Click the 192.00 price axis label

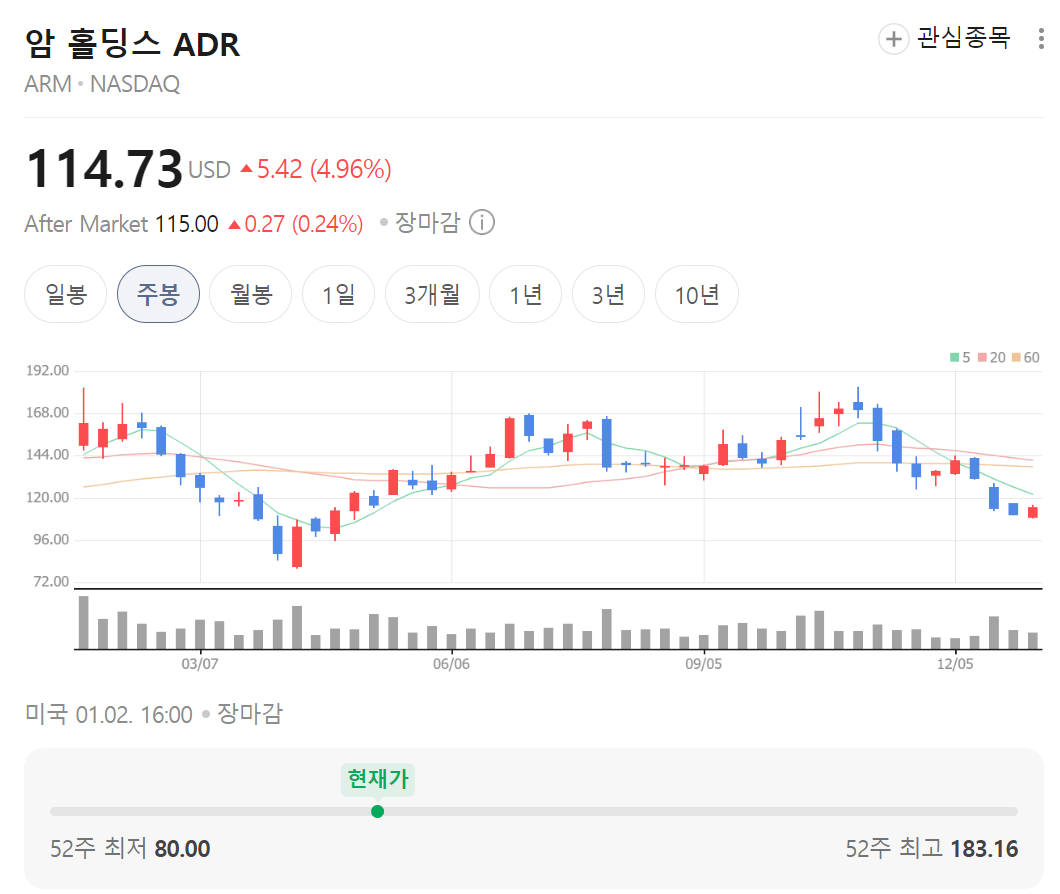47,371
